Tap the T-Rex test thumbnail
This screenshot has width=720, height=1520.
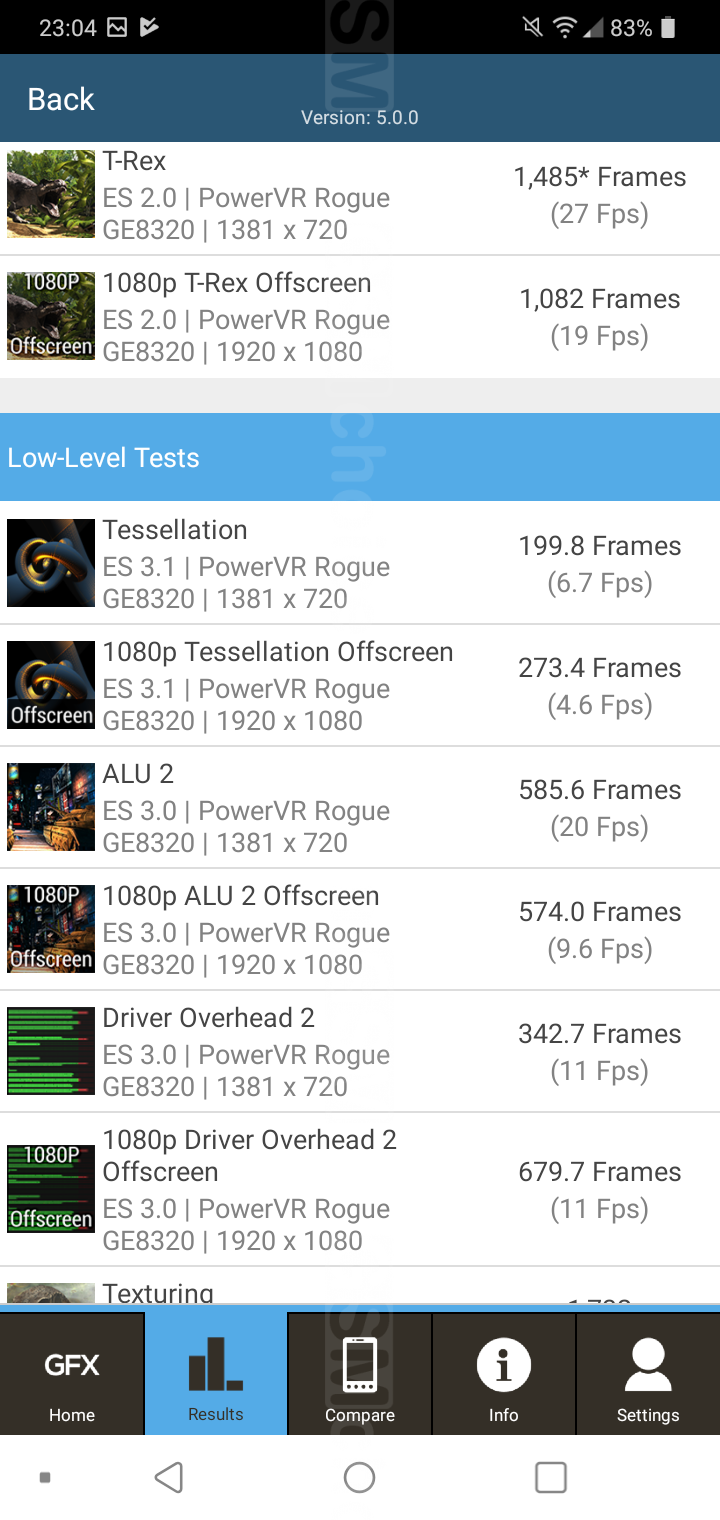tap(51, 194)
